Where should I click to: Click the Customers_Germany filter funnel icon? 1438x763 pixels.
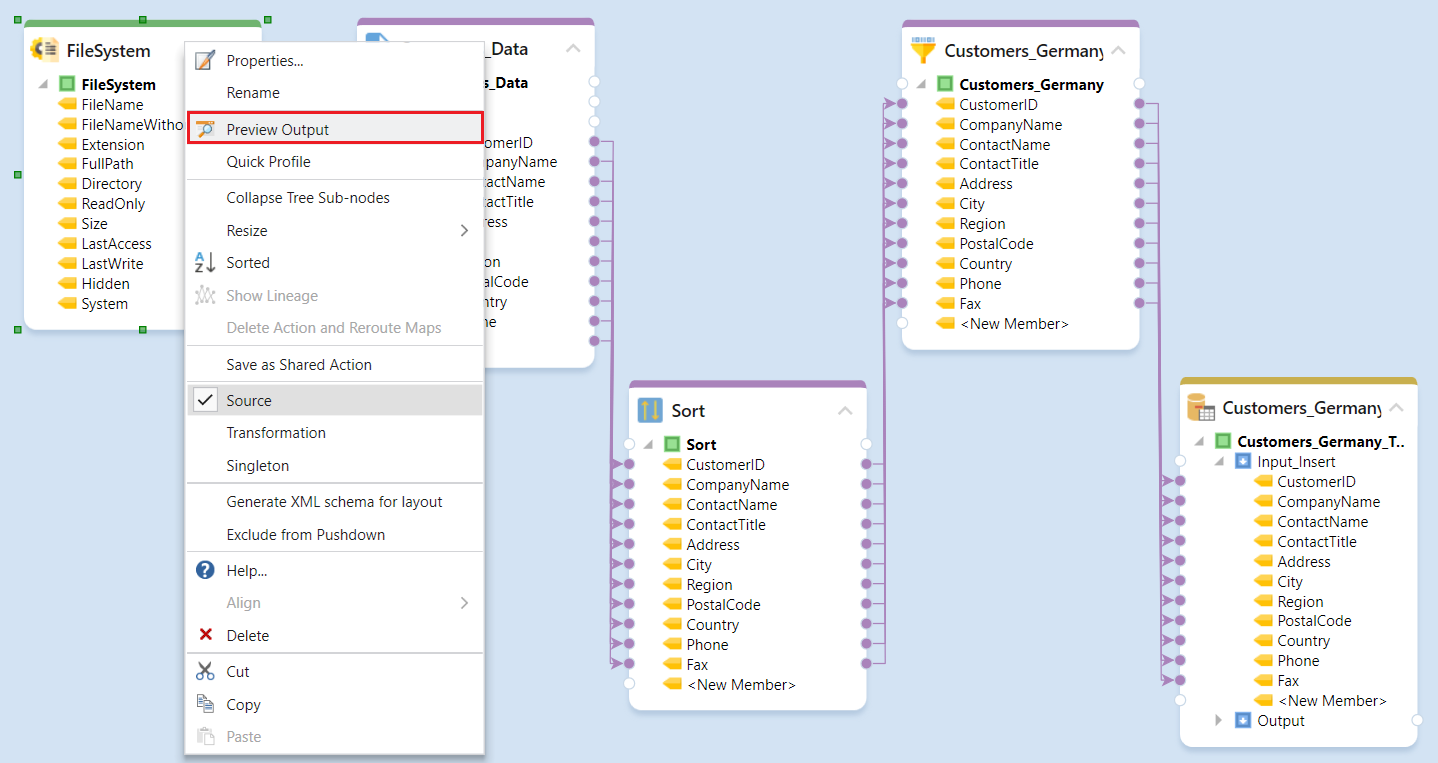[x=922, y=50]
